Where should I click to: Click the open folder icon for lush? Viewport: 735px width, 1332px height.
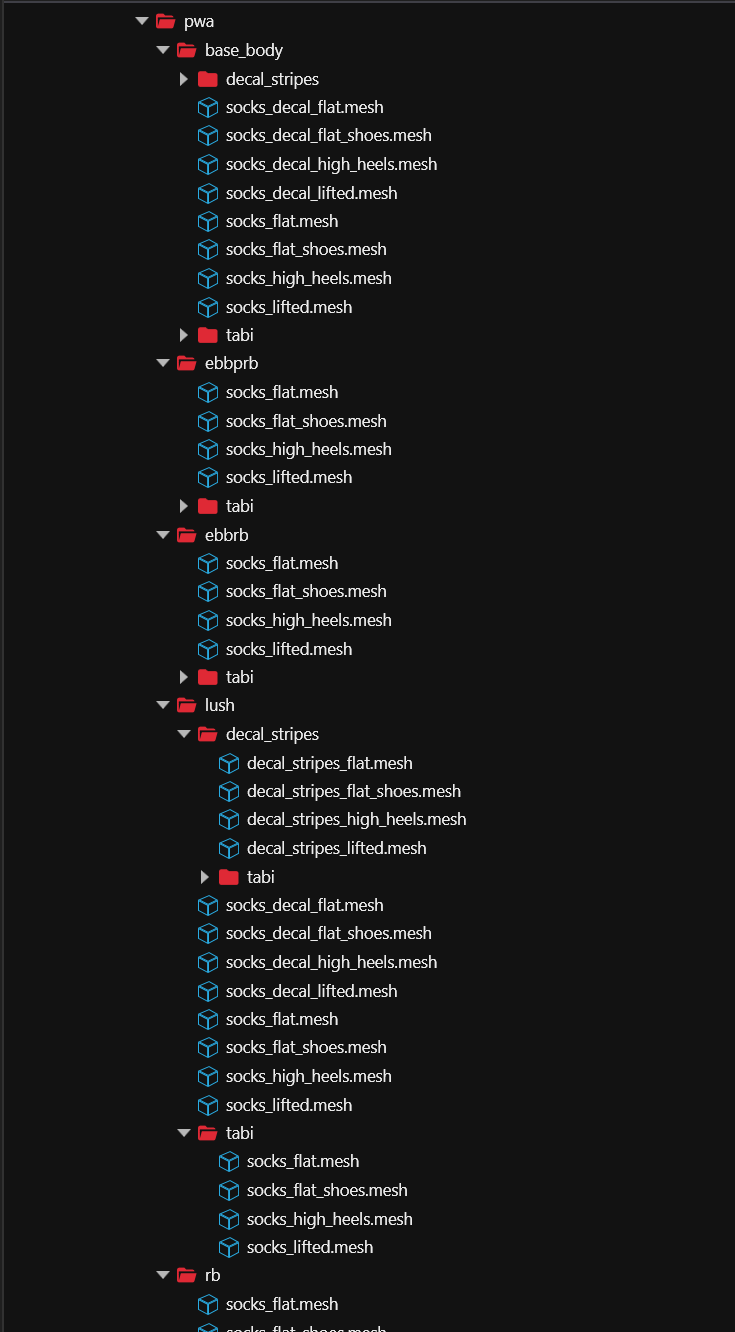pyautogui.click(x=186, y=705)
